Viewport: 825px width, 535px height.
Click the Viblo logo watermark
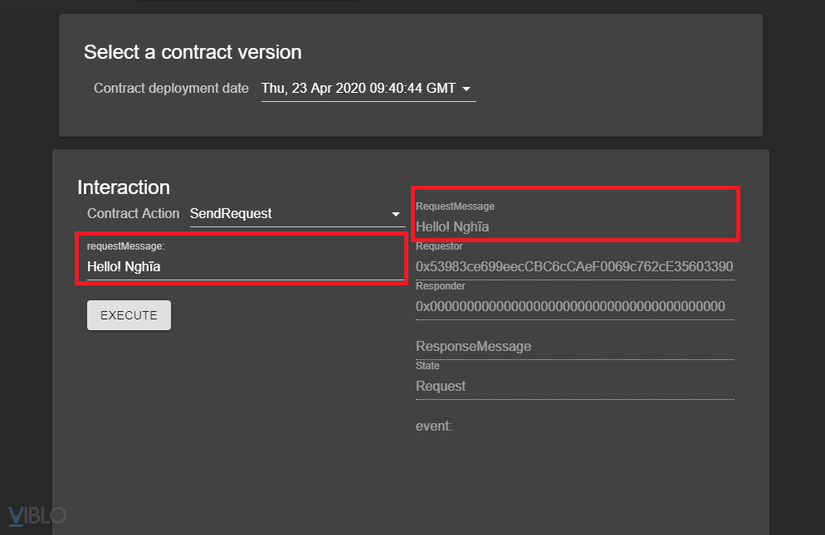(x=37, y=516)
